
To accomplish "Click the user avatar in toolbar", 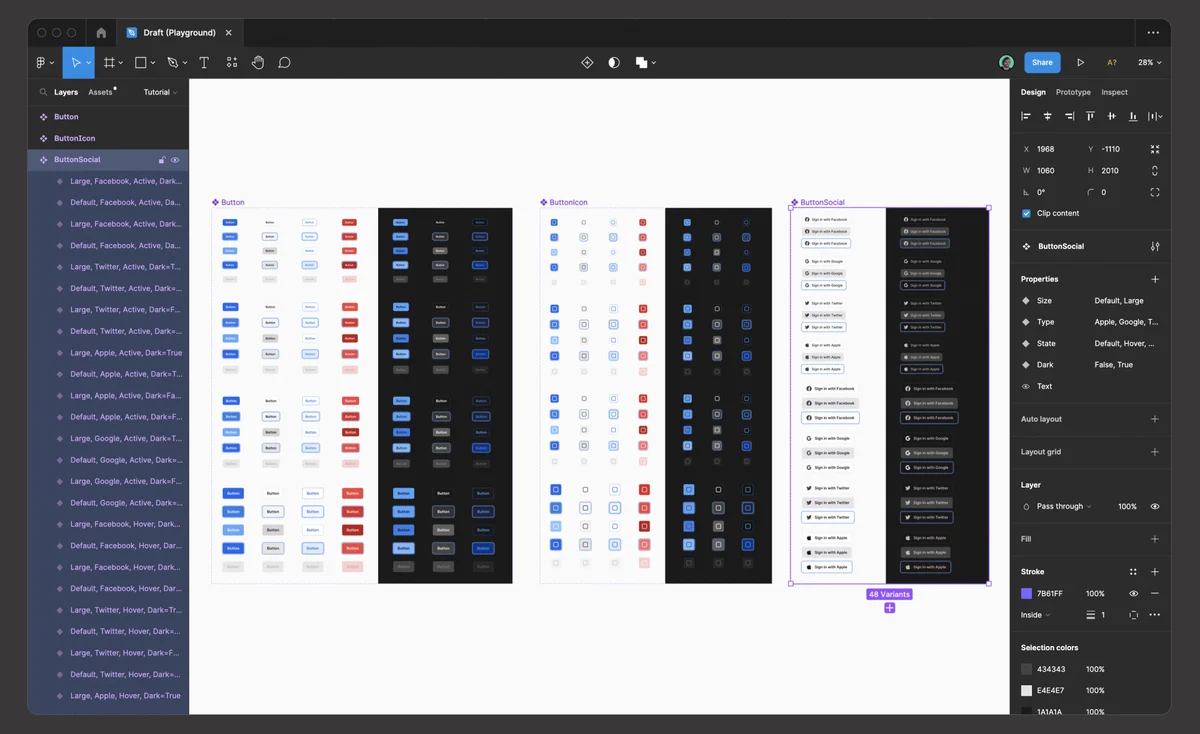I will 1006,62.
